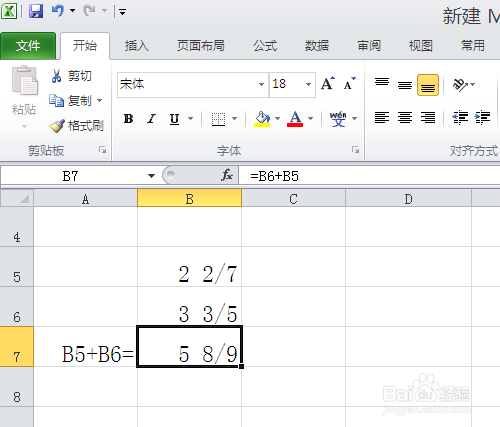Apply yellow fill color bucket
The height and width of the screenshot is (427, 500).
click(x=262, y=119)
